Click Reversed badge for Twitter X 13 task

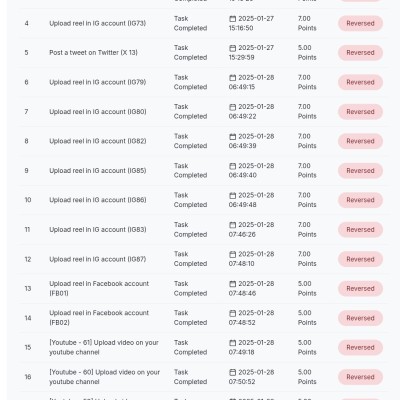[x=360, y=53]
